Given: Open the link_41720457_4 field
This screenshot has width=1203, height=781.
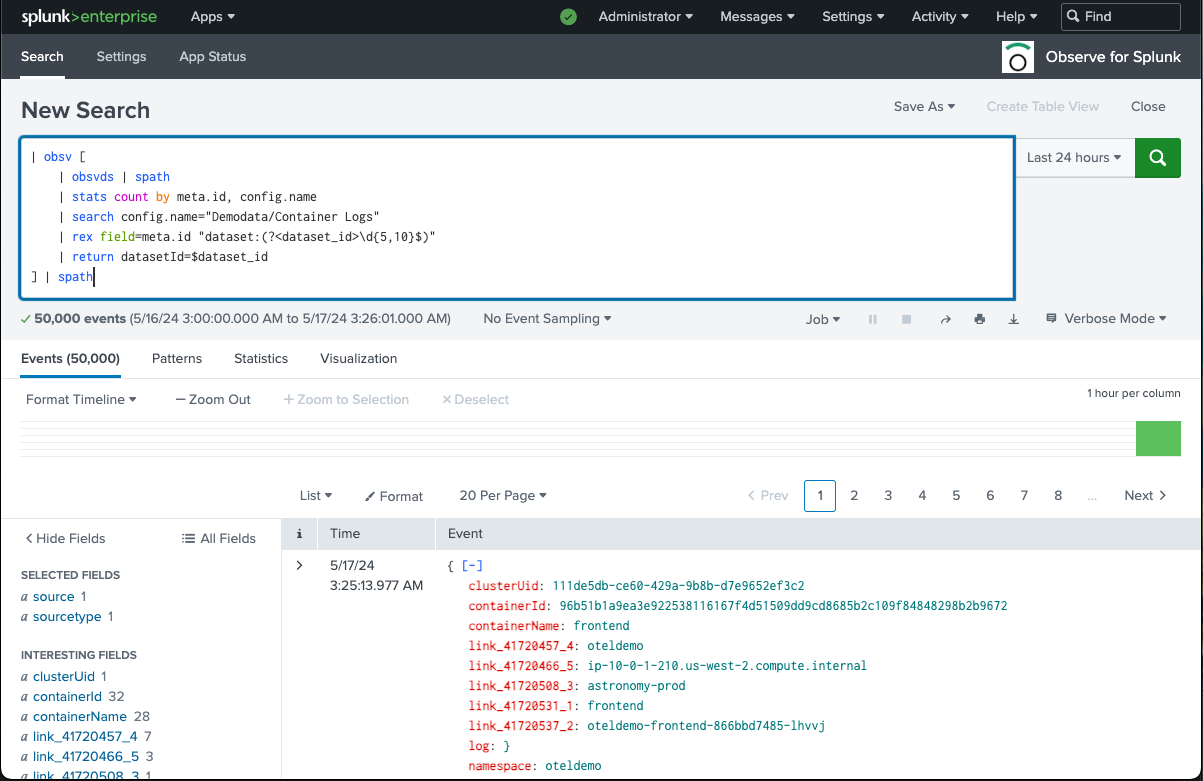Looking at the screenshot, I should pos(85,737).
